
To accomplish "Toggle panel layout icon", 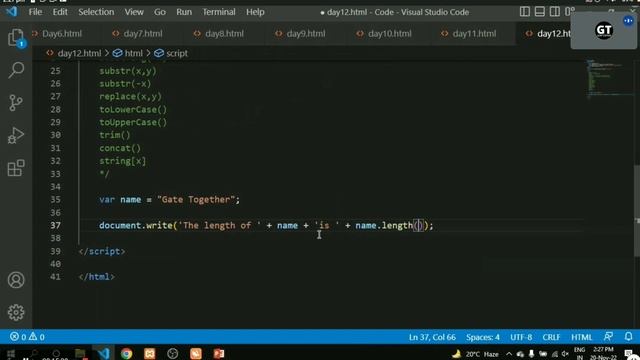I will pos(540,12).
